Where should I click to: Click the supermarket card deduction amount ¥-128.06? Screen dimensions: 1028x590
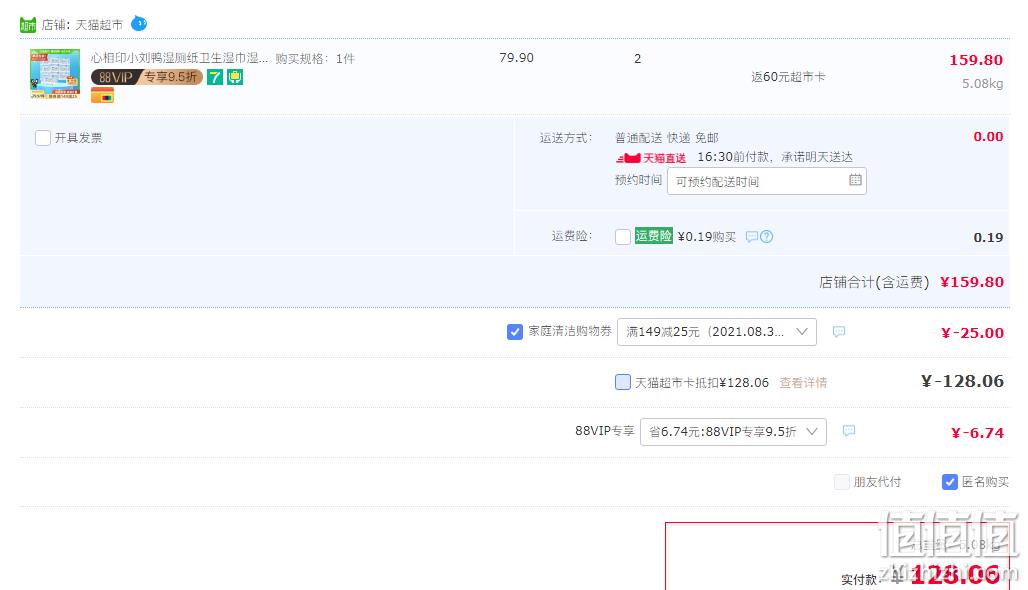tap(962, 381)
